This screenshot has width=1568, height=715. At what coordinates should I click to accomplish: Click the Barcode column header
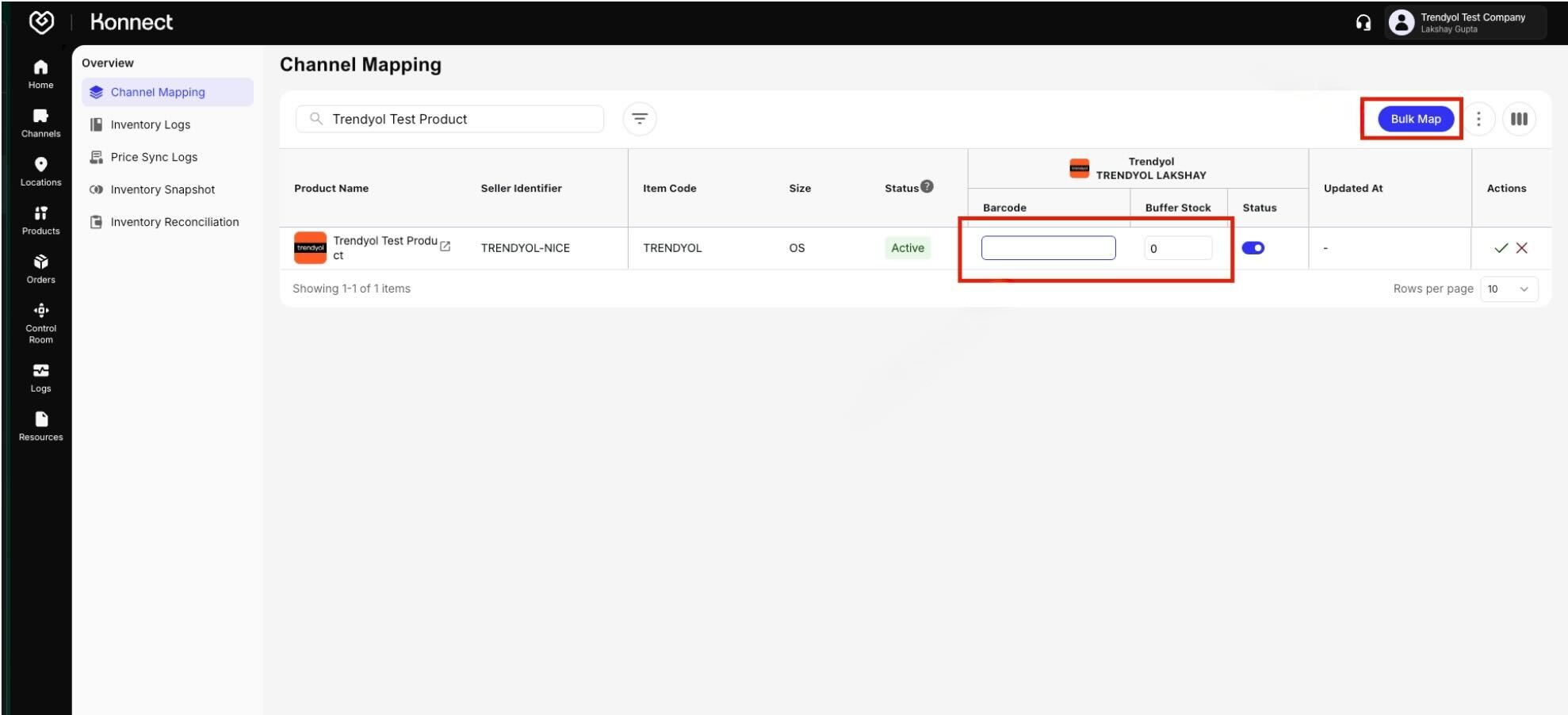(x=1004, y=208)
